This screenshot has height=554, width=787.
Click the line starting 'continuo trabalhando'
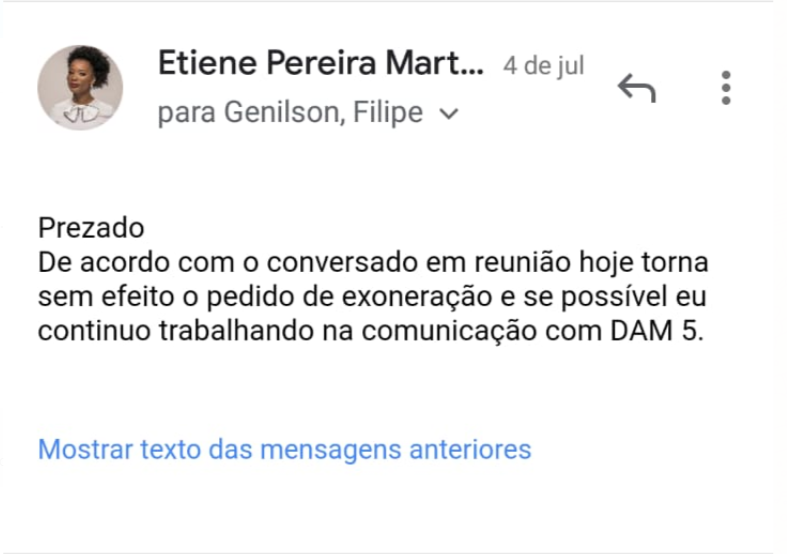point(371,331)
